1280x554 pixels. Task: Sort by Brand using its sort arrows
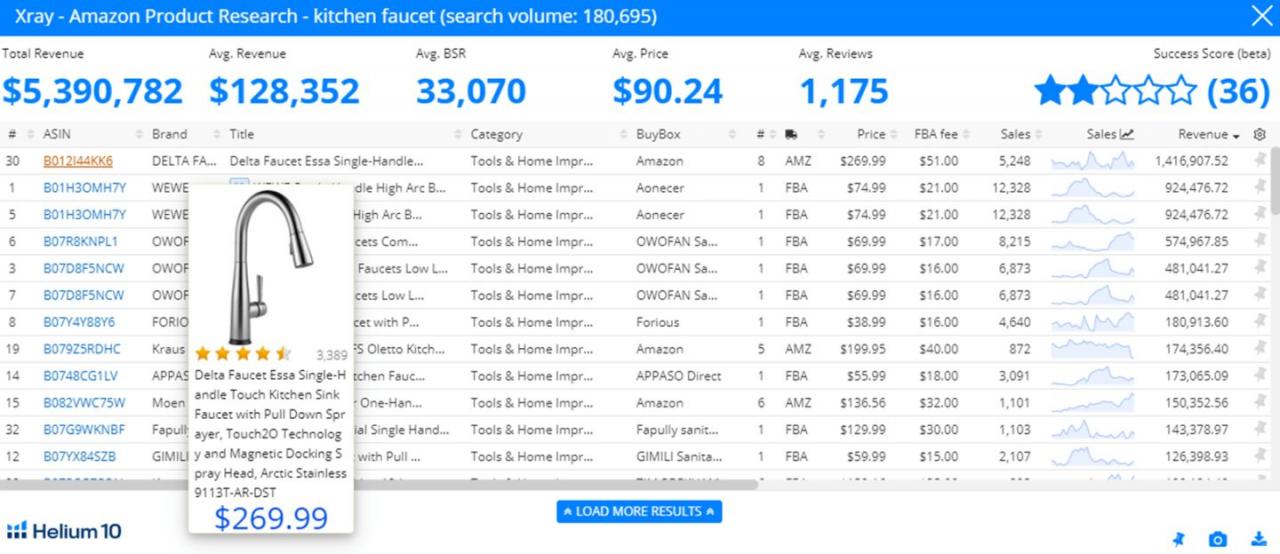[x=217, y=134]
